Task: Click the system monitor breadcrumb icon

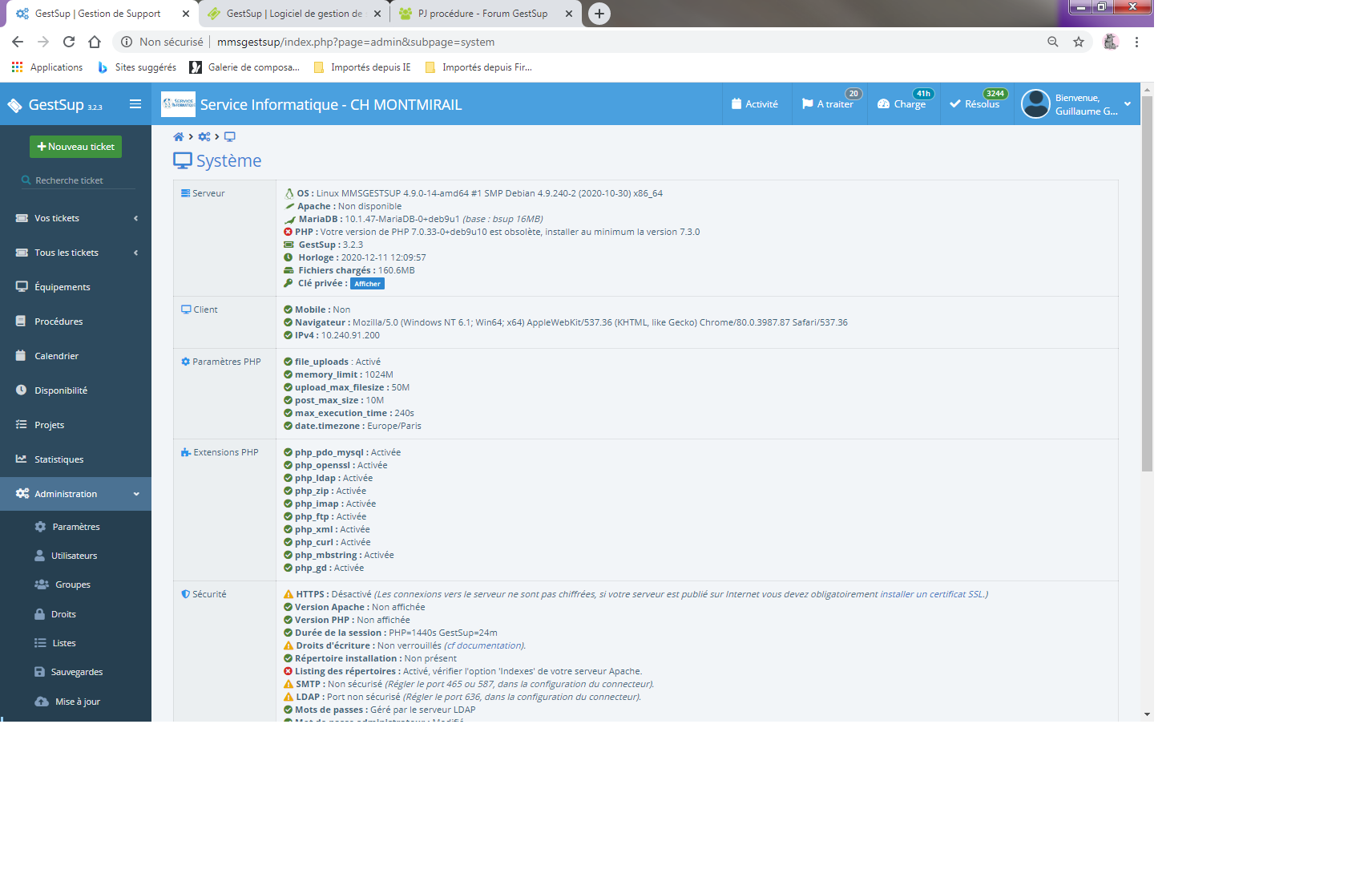Action: point(230,137)
